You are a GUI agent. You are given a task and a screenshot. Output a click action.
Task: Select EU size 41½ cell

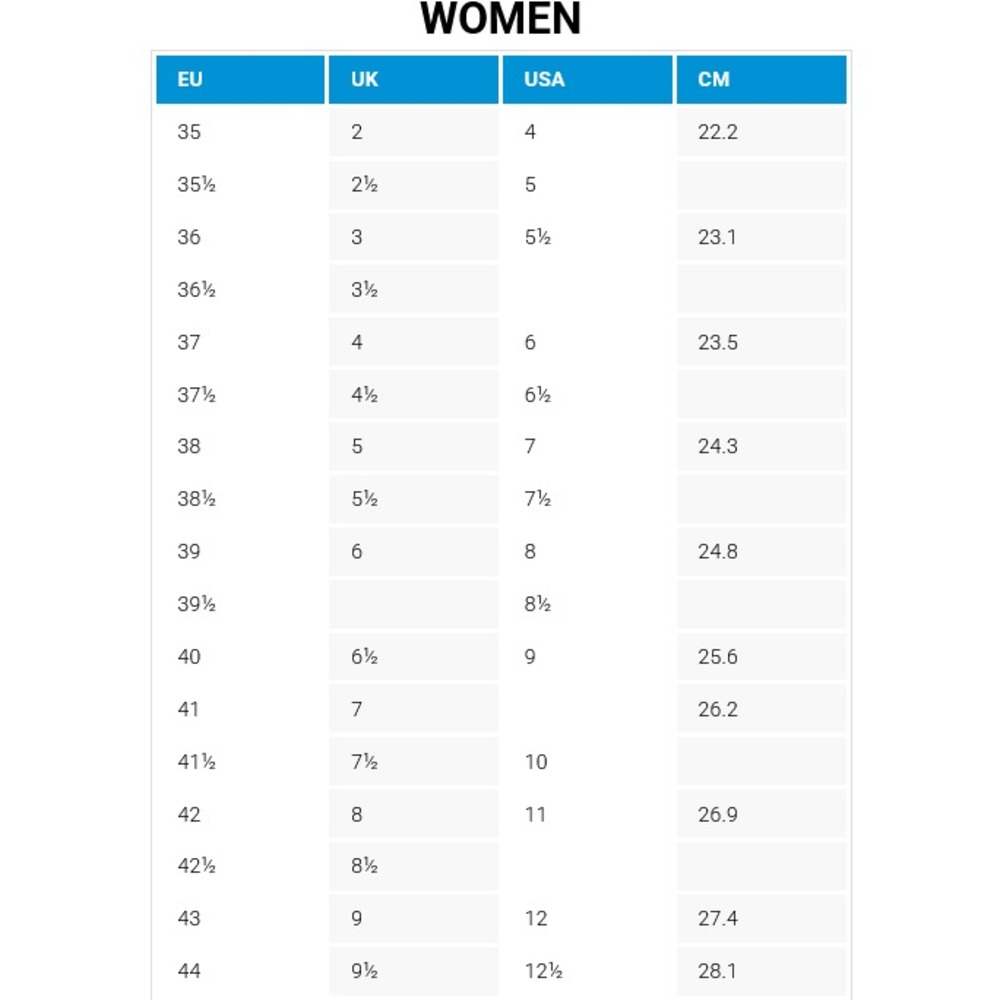[x=240, y=762]
